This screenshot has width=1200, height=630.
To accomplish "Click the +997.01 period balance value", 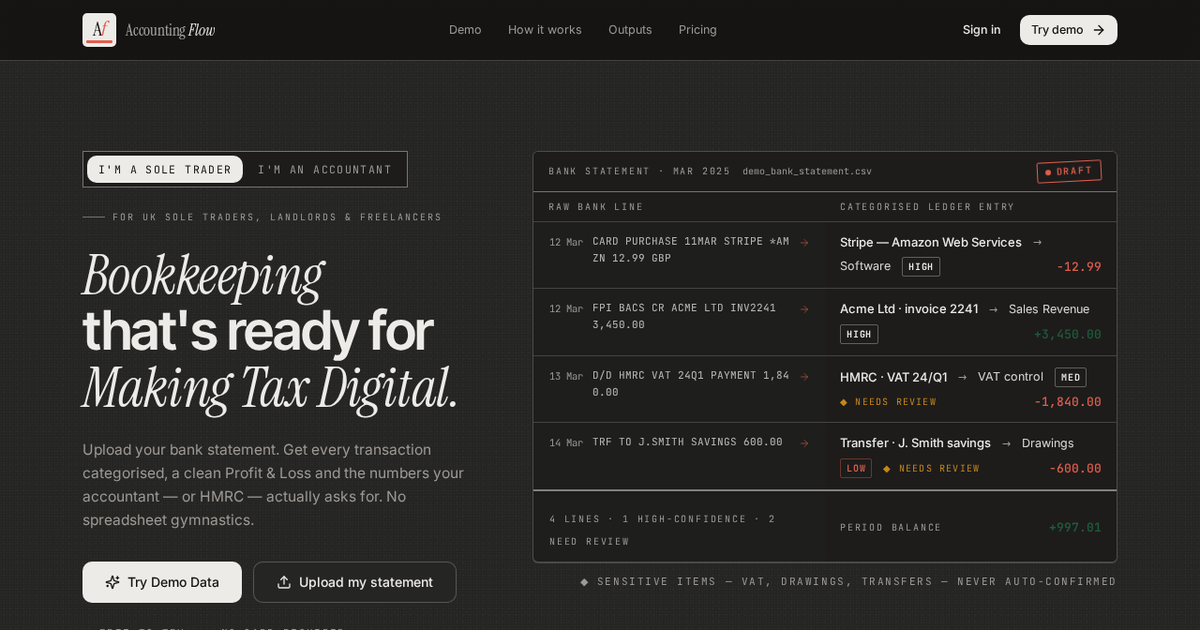I will click(x=1075, y=527).
